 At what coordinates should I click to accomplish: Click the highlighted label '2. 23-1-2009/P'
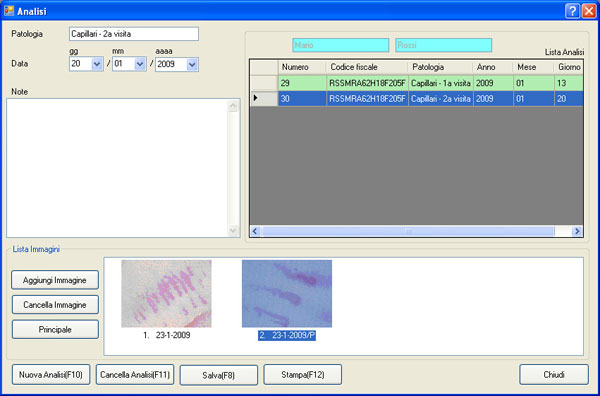click(x=287, y=336)
